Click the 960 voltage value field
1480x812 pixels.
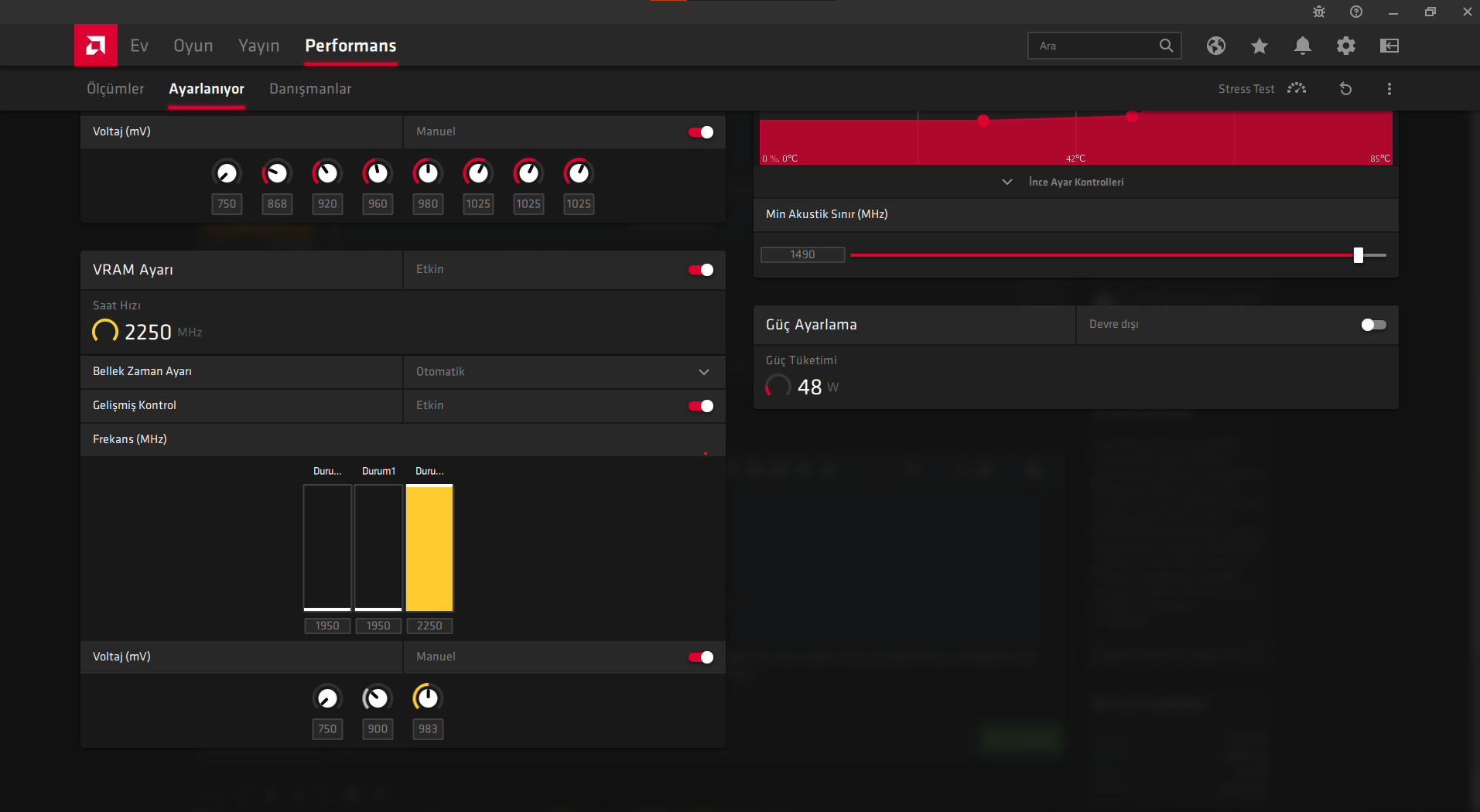pos(378,204)
